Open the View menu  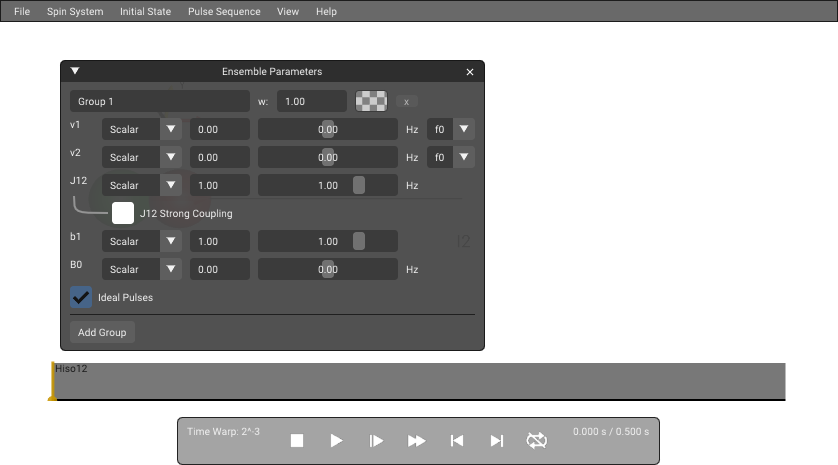coord(288,11)
